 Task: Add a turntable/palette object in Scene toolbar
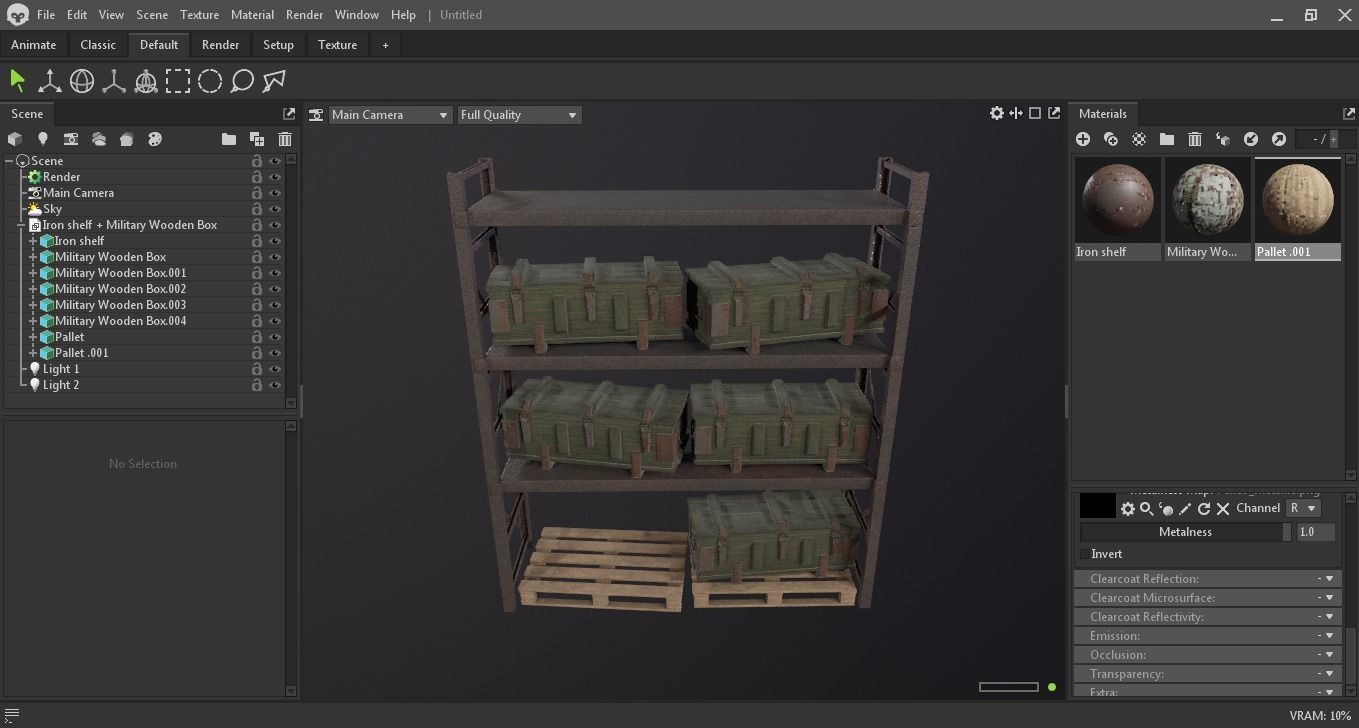155,139
